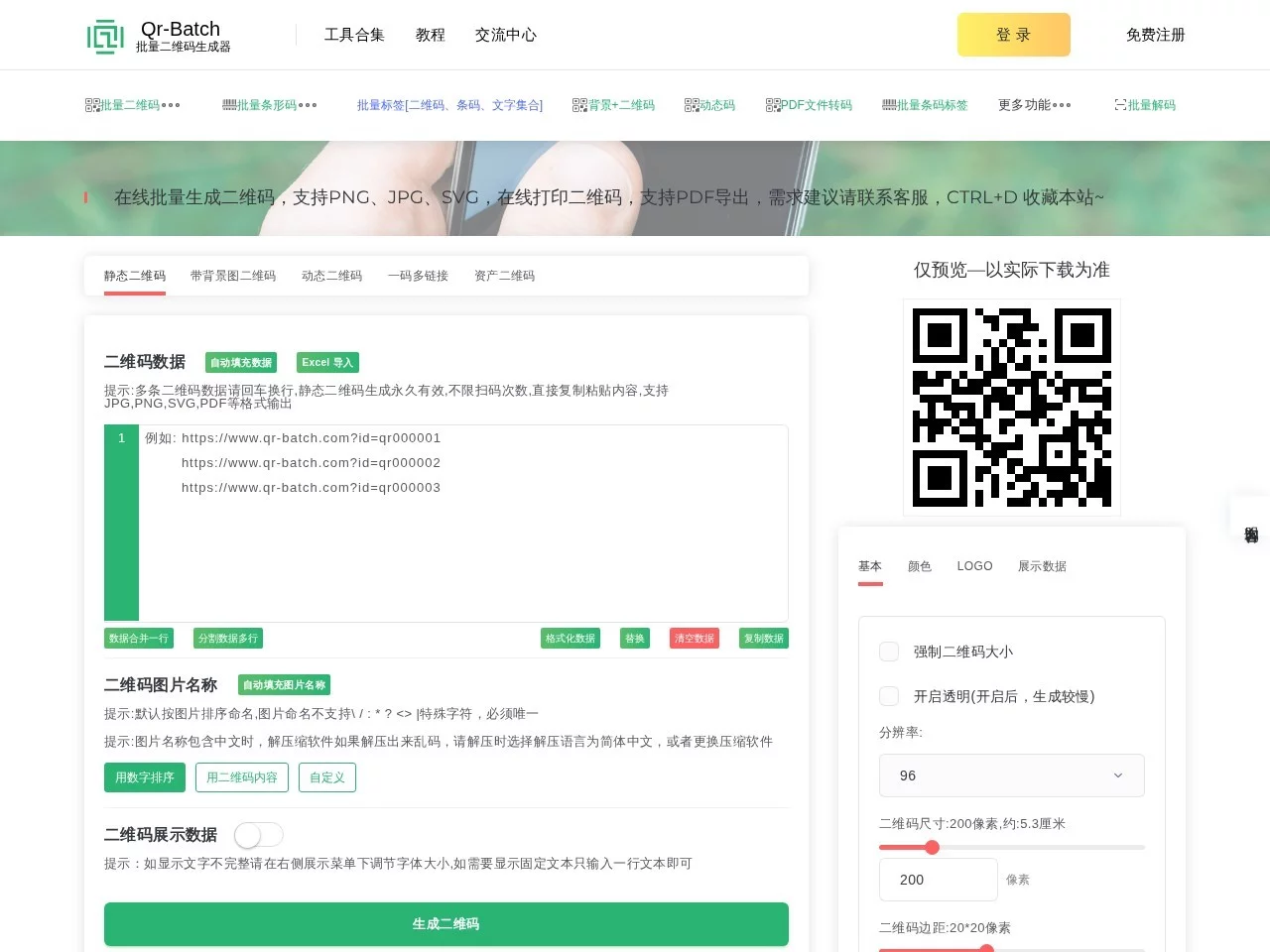Image resolution: width=1270 pixels, height=952 pixels.
Task: Click the green 生成二维码 button
Action: [446, 924]
